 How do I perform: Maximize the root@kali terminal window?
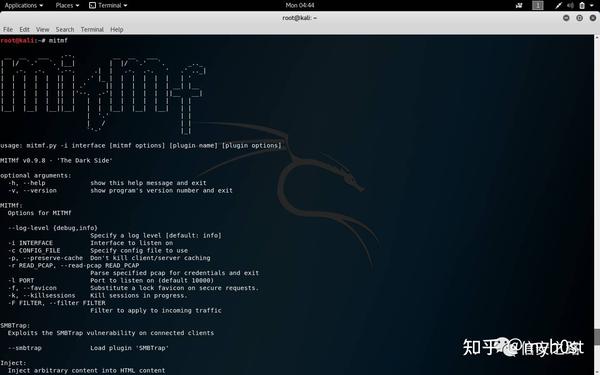pos(579,18)
